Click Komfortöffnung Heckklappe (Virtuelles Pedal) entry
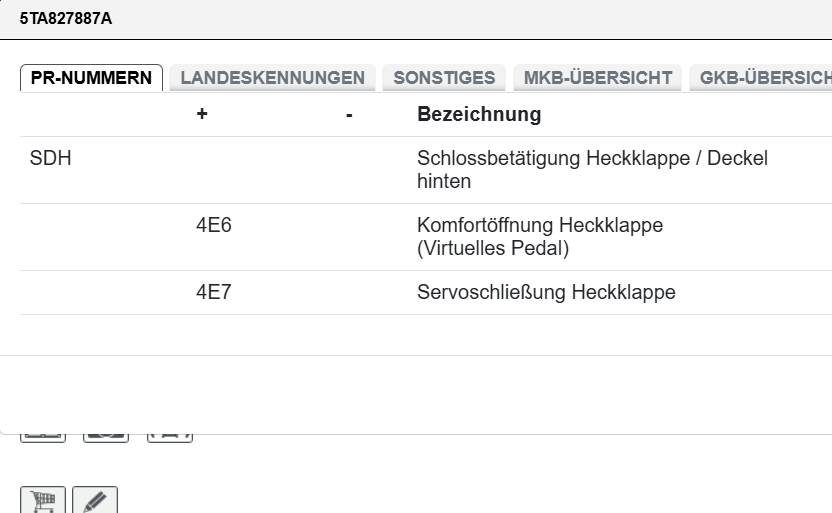832x513 pixels. point(540,237)
